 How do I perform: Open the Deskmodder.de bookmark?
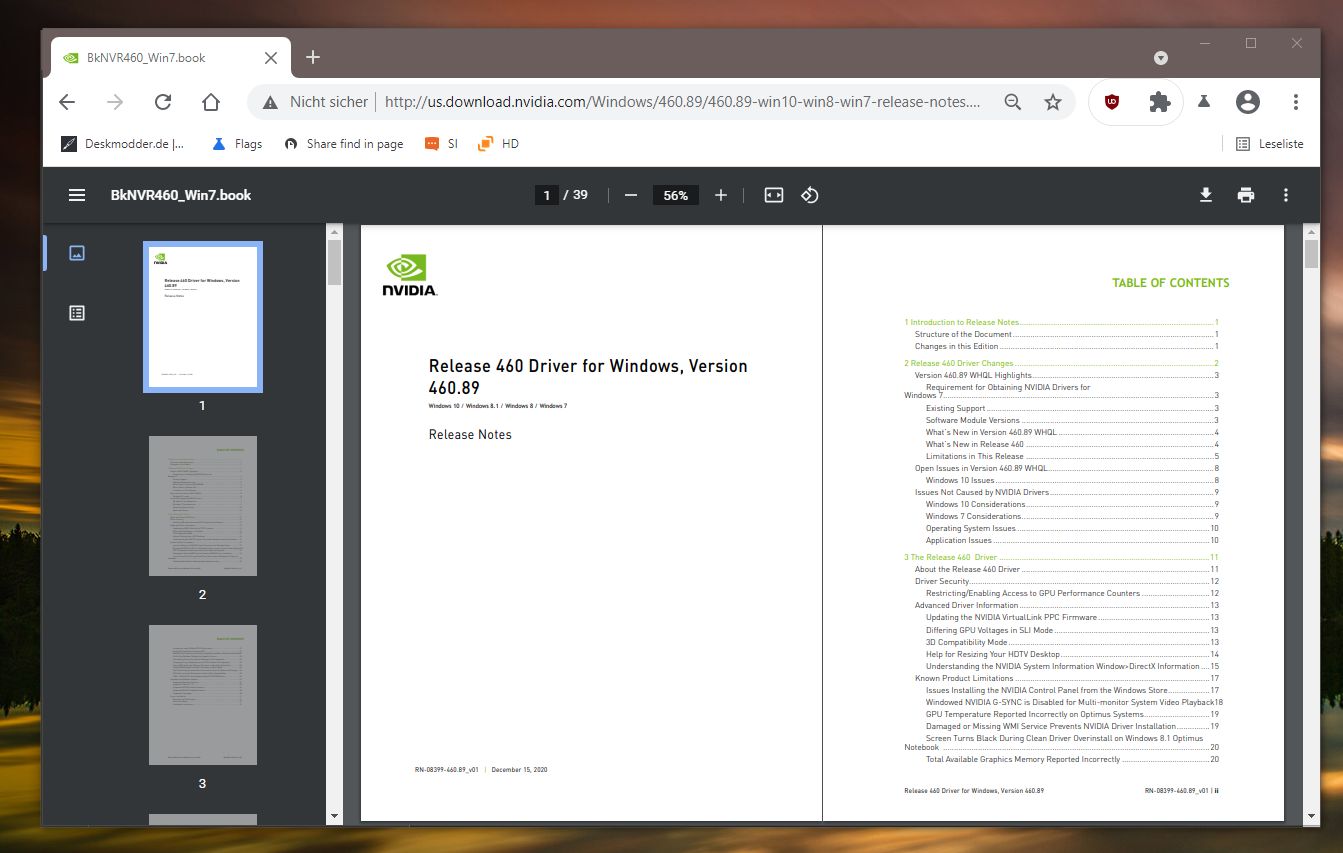[123, 144]
